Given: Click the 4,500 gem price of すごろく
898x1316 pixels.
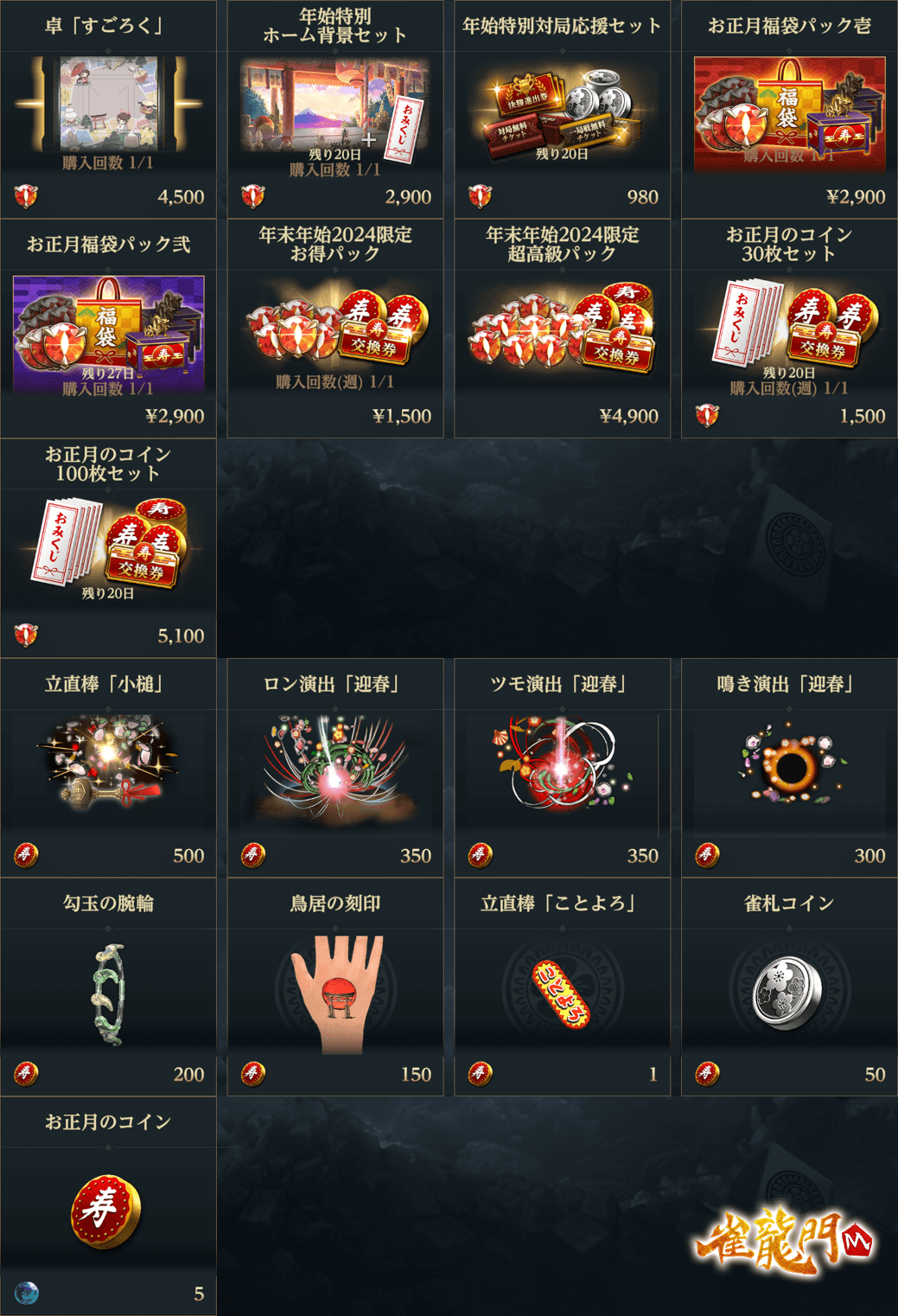Looking at the screenshot, I should [x=181, y=197].
